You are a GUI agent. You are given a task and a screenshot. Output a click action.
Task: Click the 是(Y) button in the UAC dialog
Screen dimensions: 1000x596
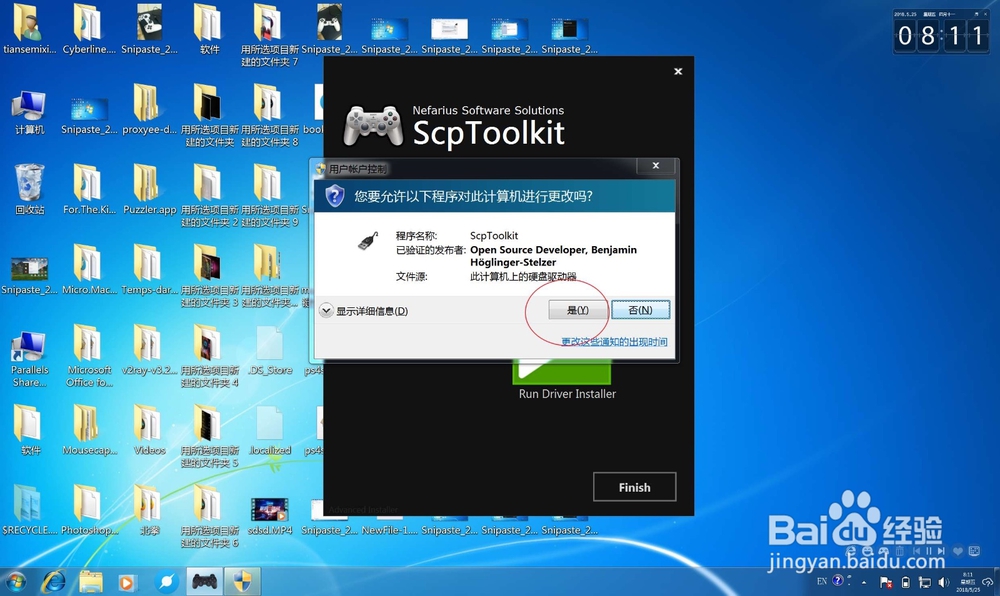click(x=577, y=310)
